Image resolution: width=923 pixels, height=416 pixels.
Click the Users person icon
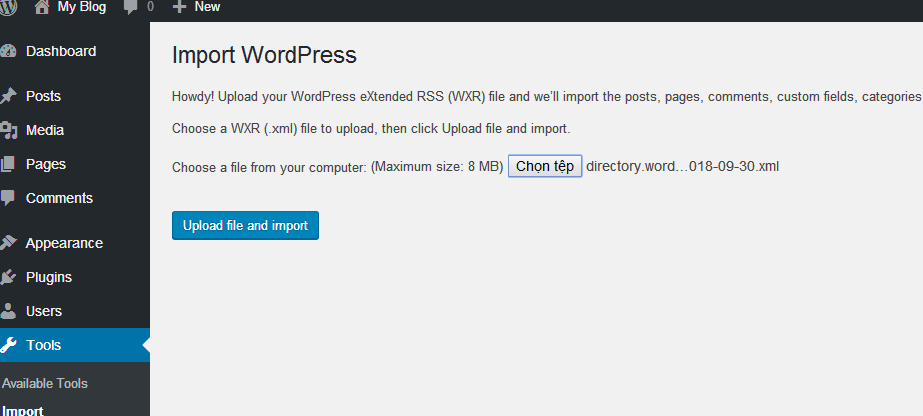click(x=8, y=311)
